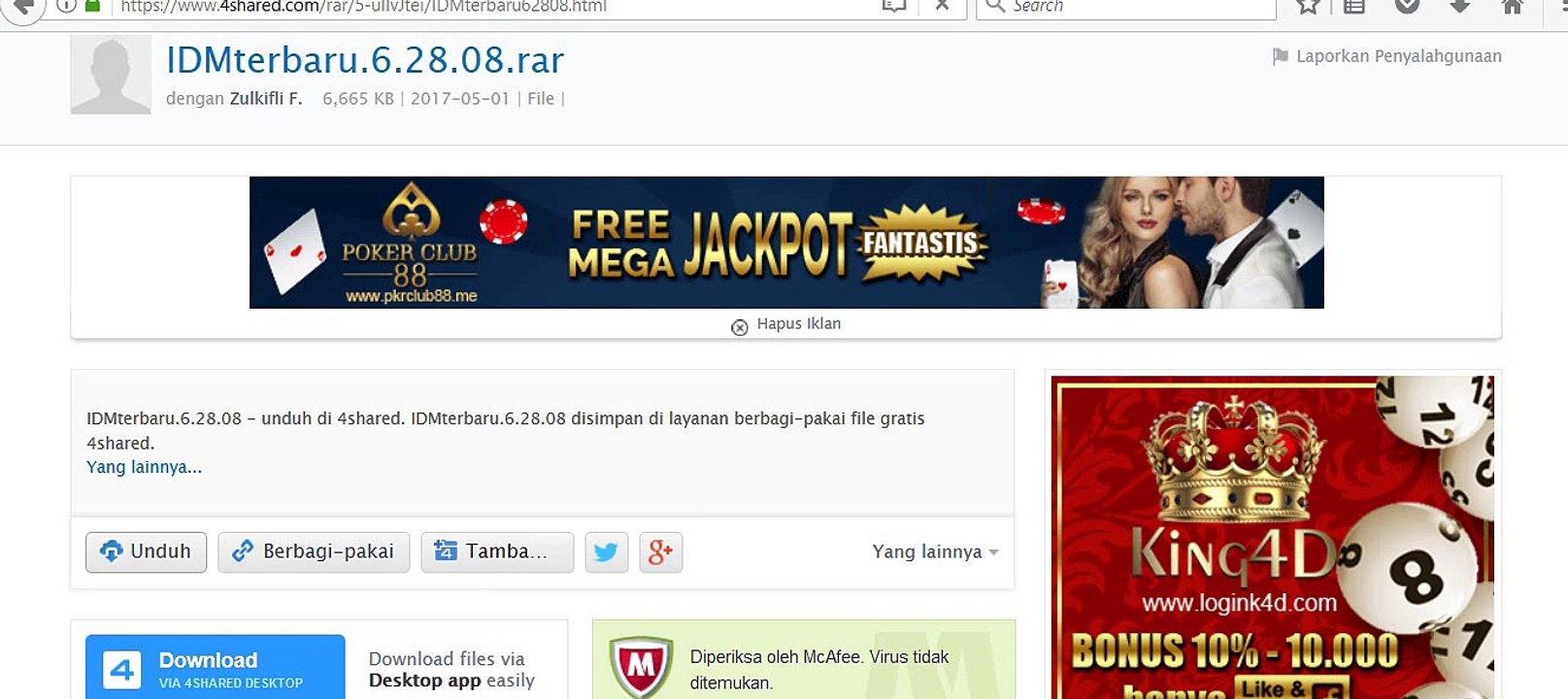Bookmark this page with the star icon
Viewport: 1568px width, 699px height.
click(1308, 7)
